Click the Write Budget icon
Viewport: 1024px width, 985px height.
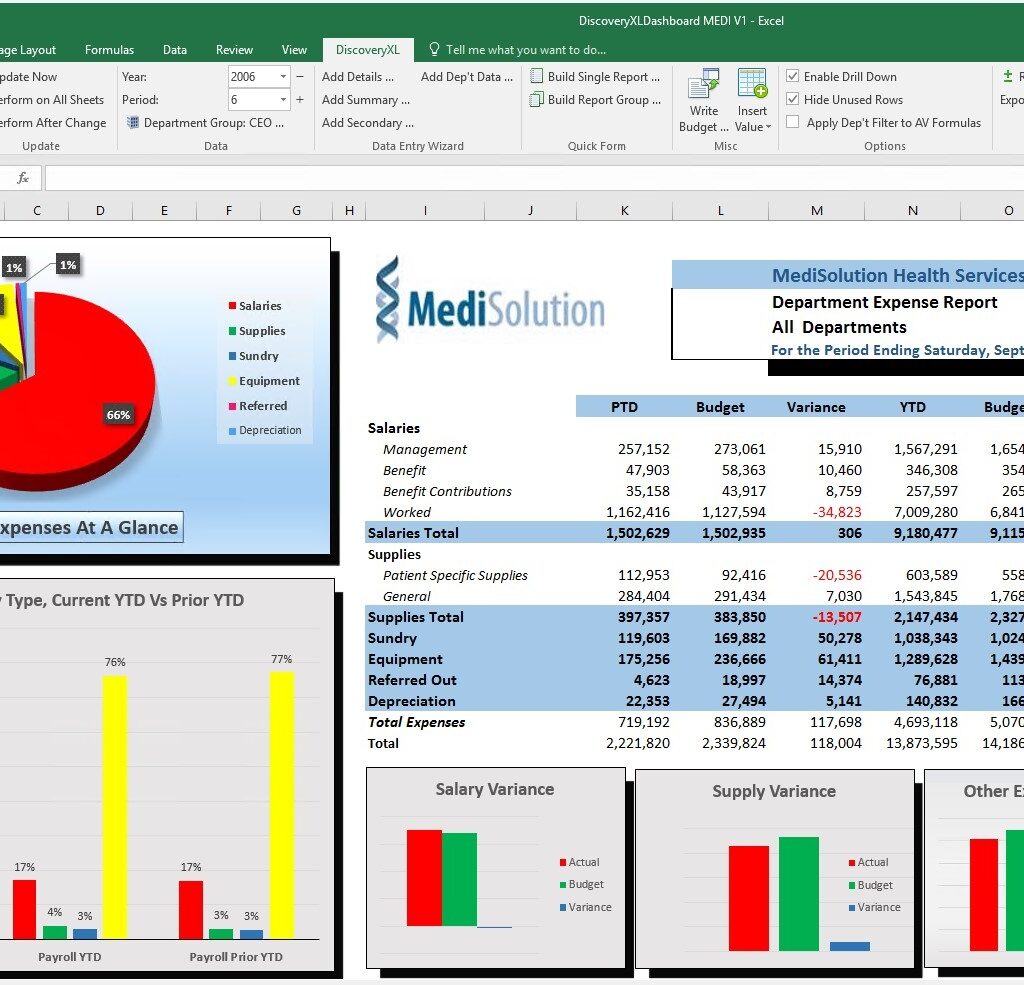pyautogui.click(x=704, y=84)
